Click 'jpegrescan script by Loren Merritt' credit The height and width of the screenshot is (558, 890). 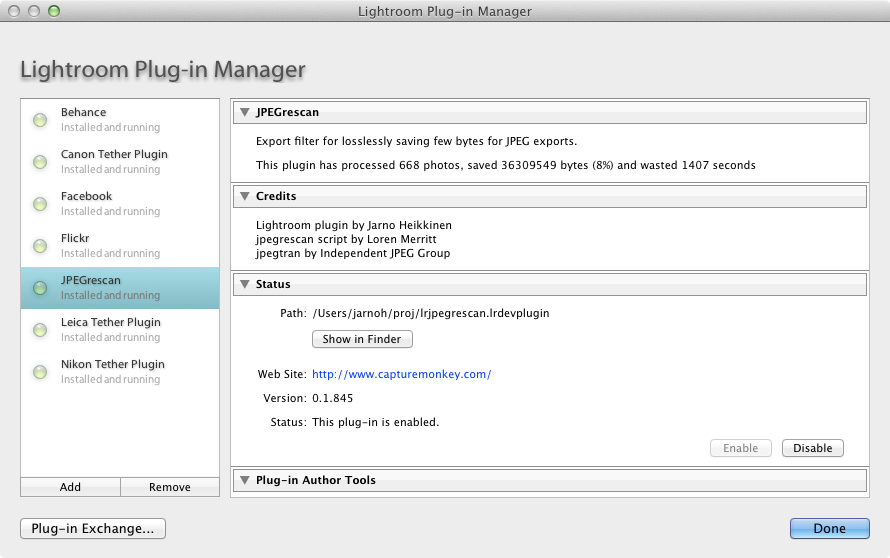[x=346, y=239]
